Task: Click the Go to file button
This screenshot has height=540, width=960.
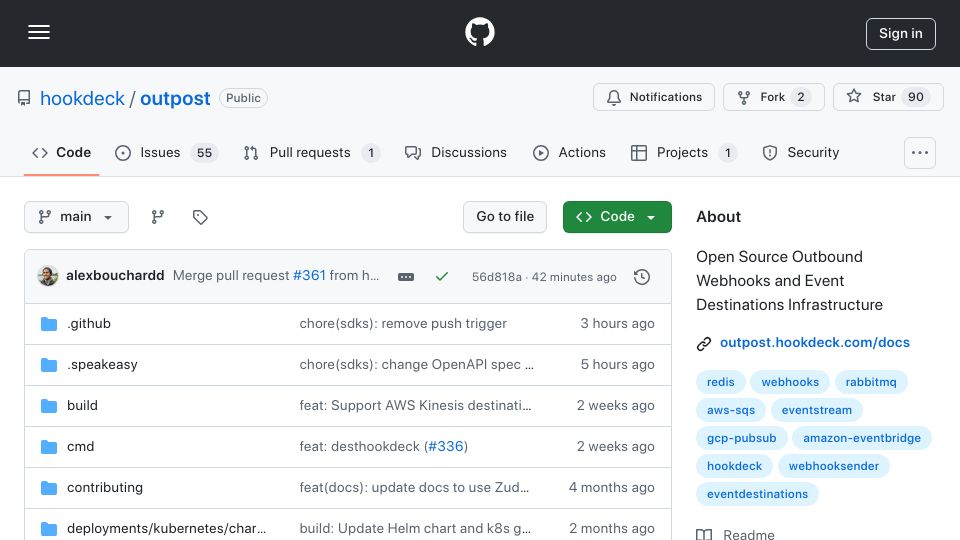Action: point(505,217)
